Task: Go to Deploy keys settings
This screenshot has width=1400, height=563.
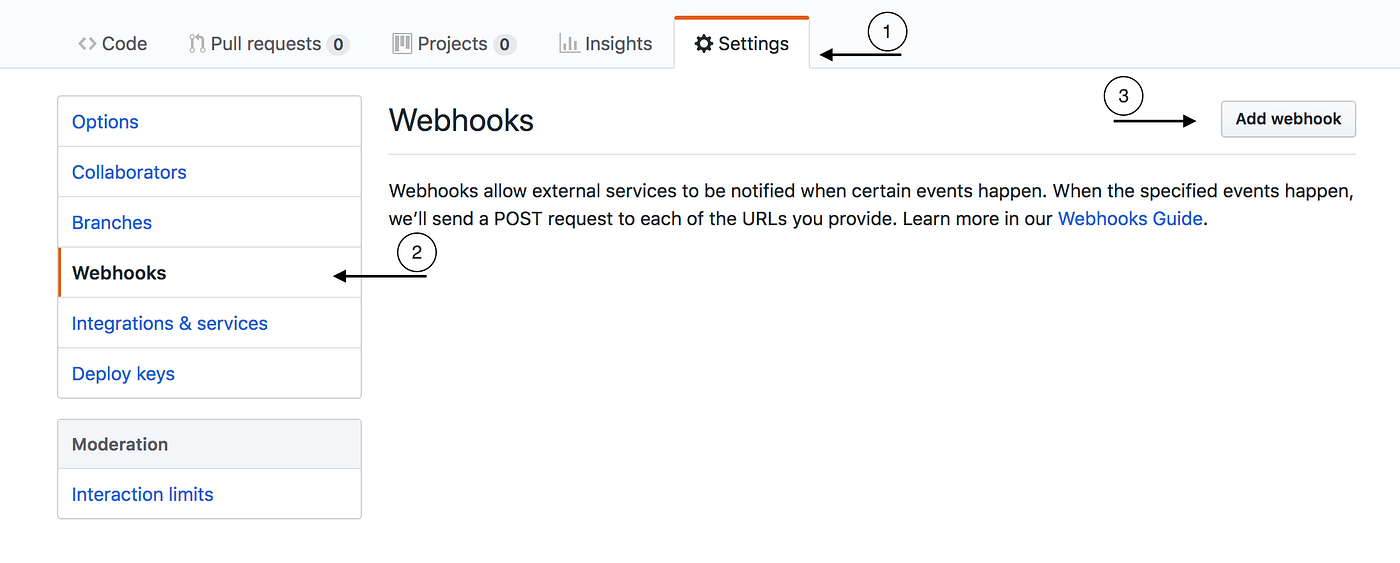Action: click(123, 374)
